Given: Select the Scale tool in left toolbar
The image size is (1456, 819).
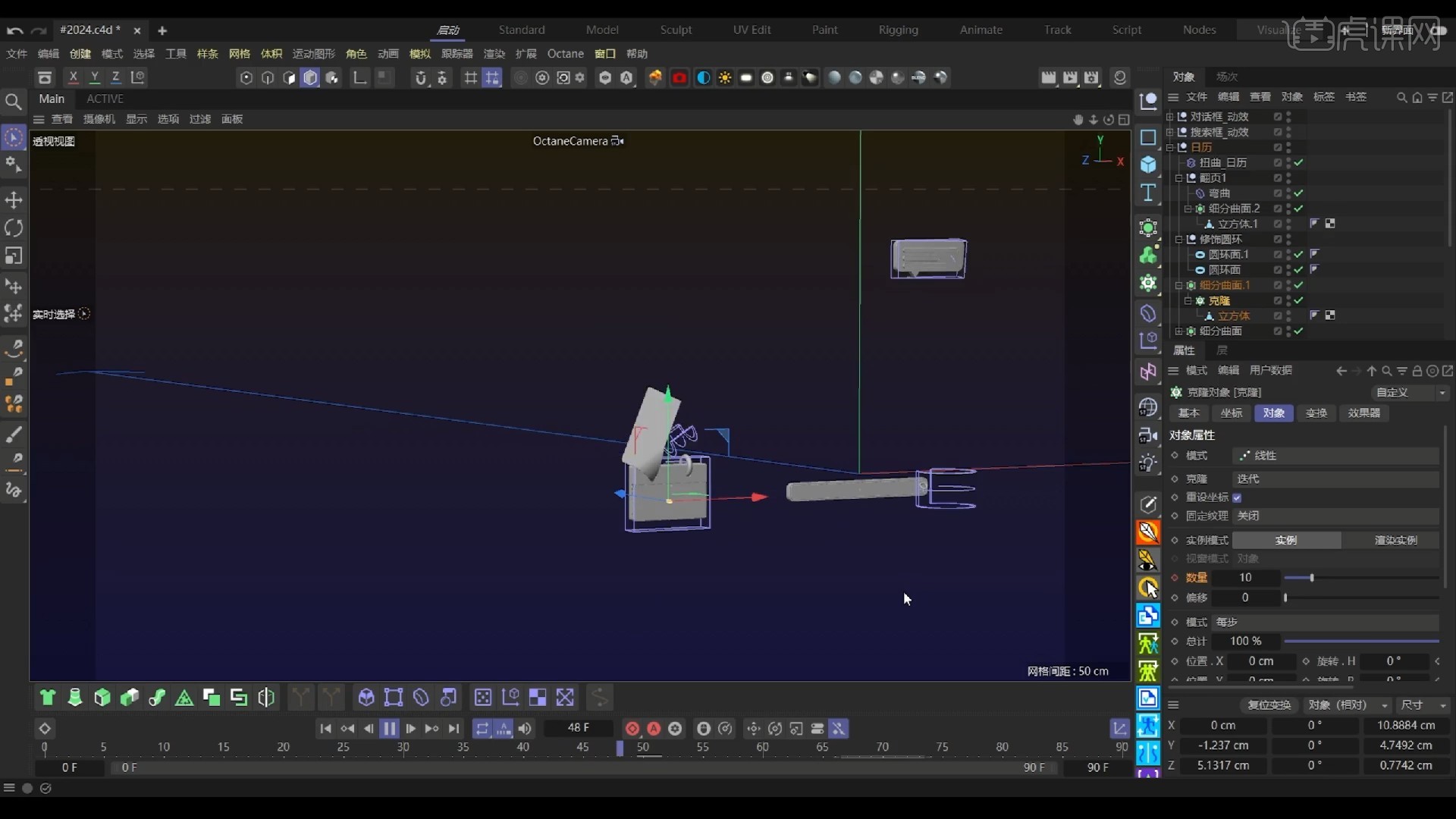Looking at the screenshot, I should coord(14,256).
